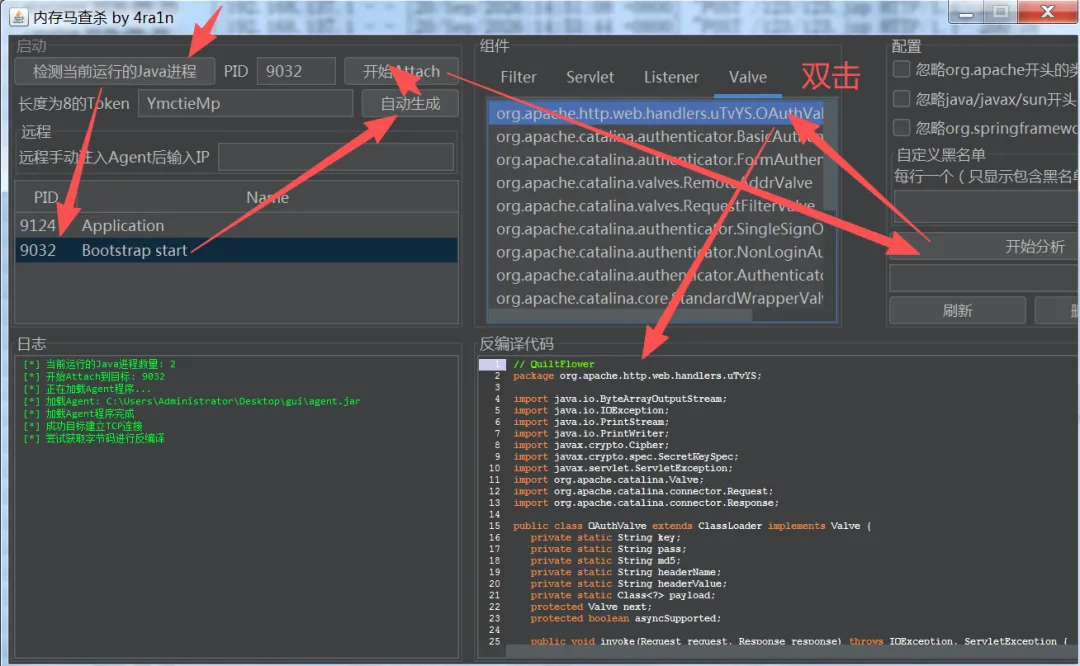Toggle ignore java/javax/sun classes checkbox

coord(901,99)
